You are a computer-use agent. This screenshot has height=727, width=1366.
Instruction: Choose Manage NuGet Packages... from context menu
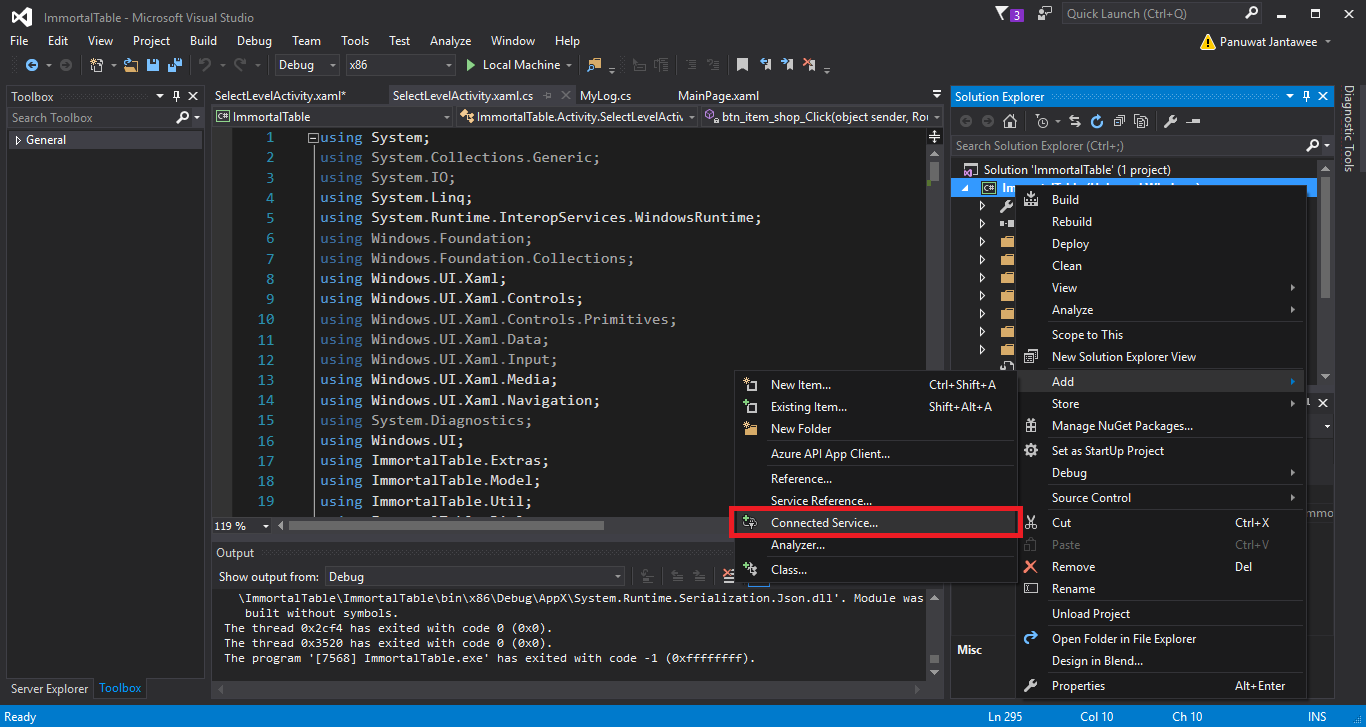coord(1162,426)
